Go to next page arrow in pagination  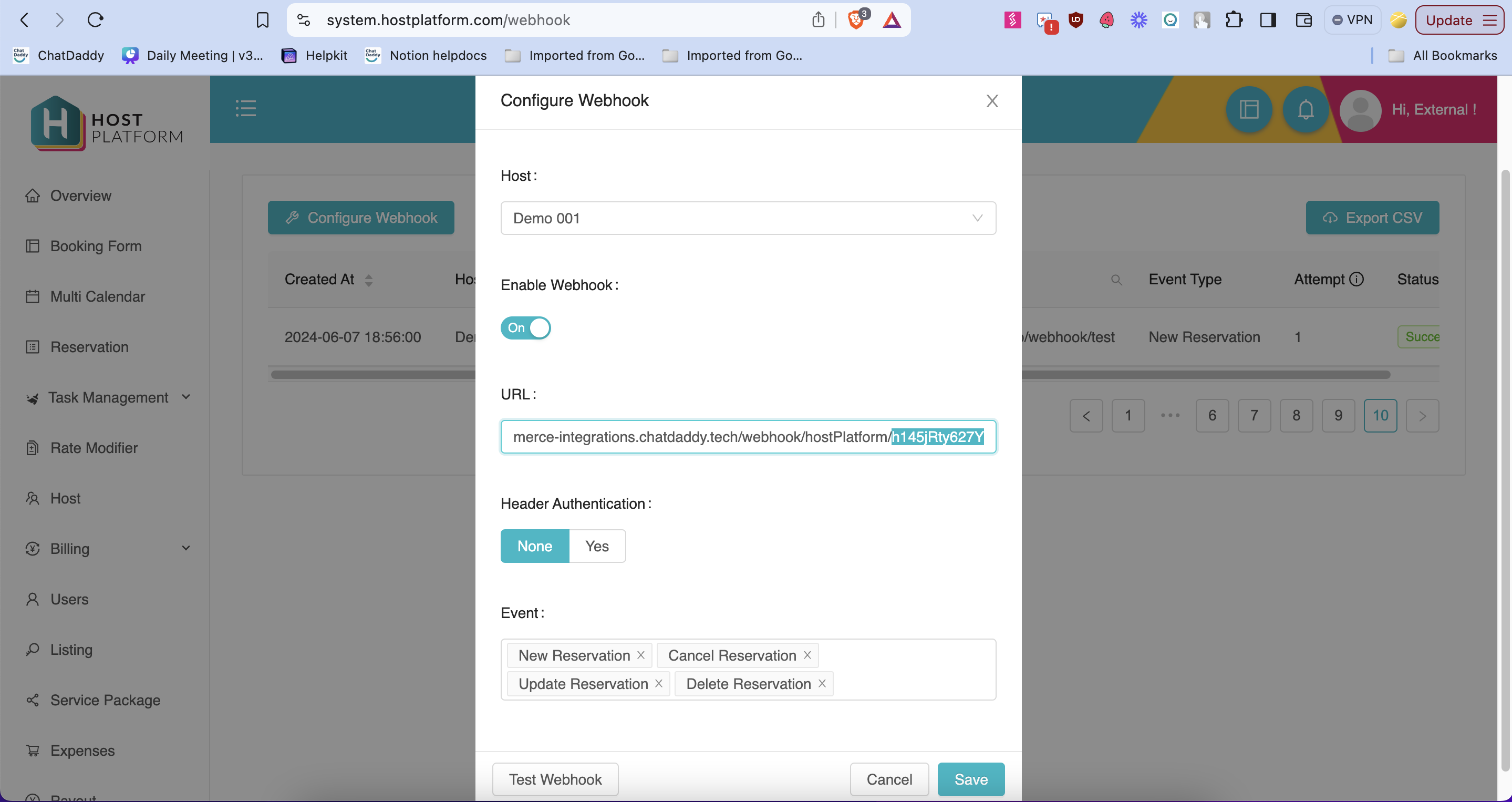tap(1422, 416)
